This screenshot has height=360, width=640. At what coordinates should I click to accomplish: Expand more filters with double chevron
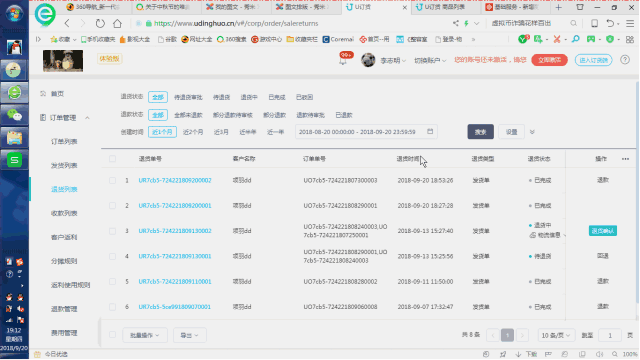532,132
